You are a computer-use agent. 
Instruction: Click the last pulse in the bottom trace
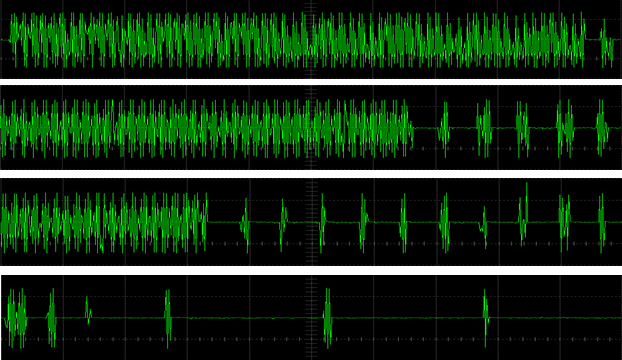(486, 318)
